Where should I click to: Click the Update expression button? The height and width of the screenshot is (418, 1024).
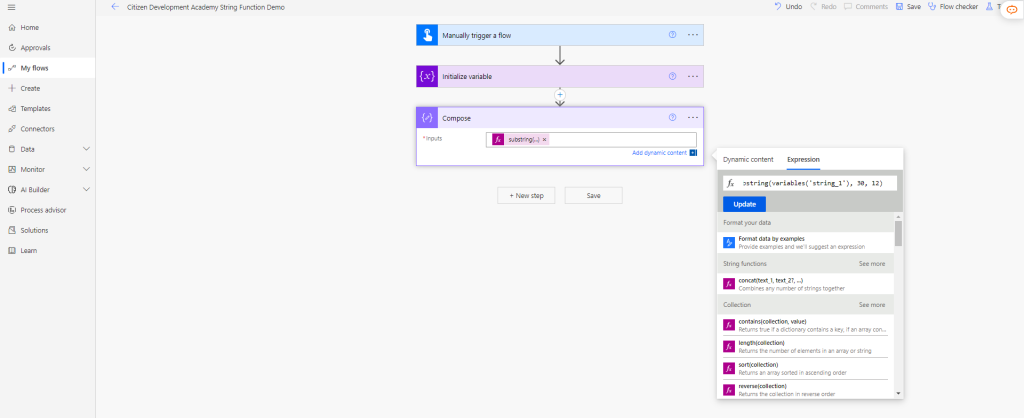coord(744,204)
